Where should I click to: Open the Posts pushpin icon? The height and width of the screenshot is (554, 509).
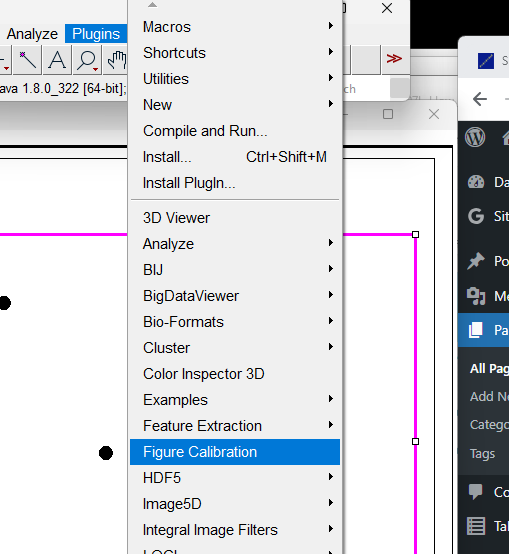tap(476, 261)
